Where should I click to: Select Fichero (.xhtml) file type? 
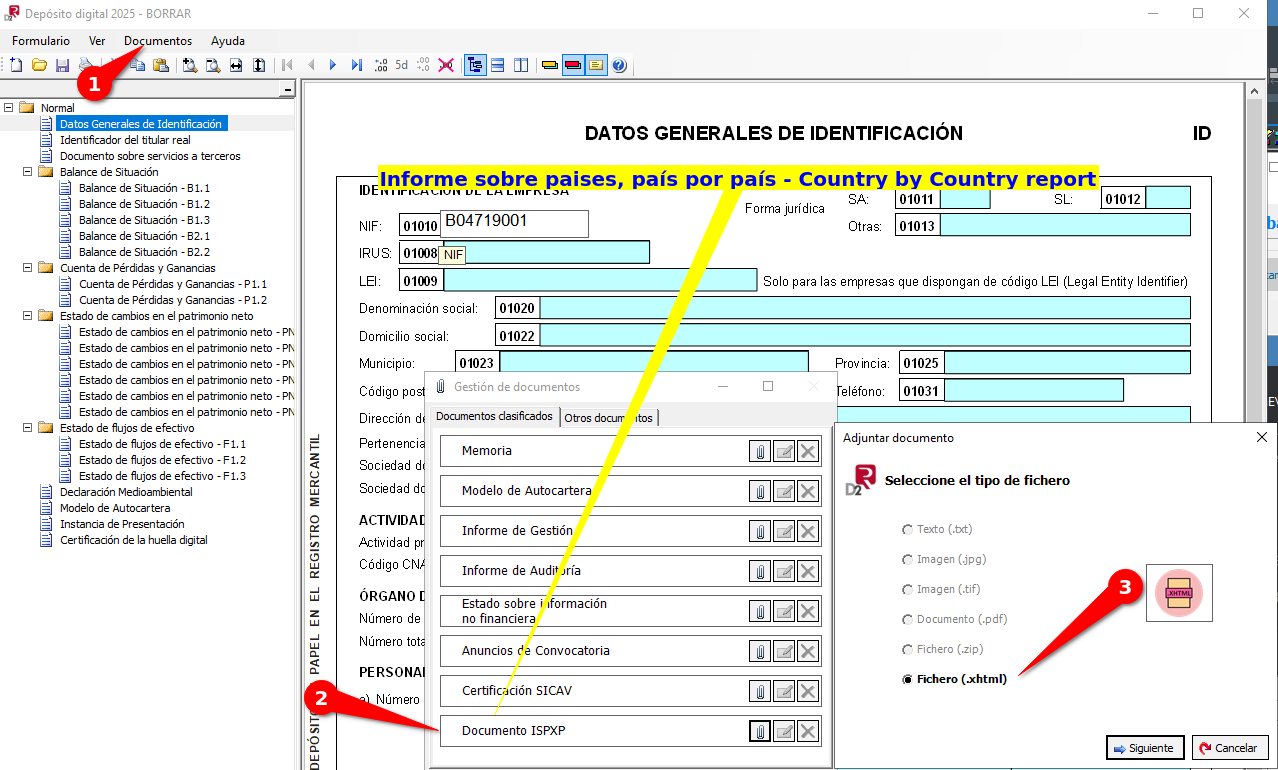pos(955,679)
